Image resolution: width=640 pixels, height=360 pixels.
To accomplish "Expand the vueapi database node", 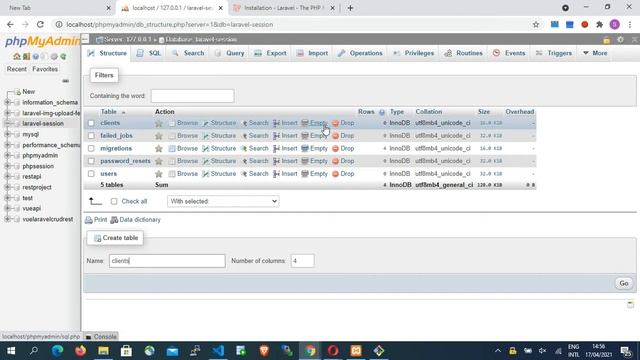I will (x=7, y=208).
